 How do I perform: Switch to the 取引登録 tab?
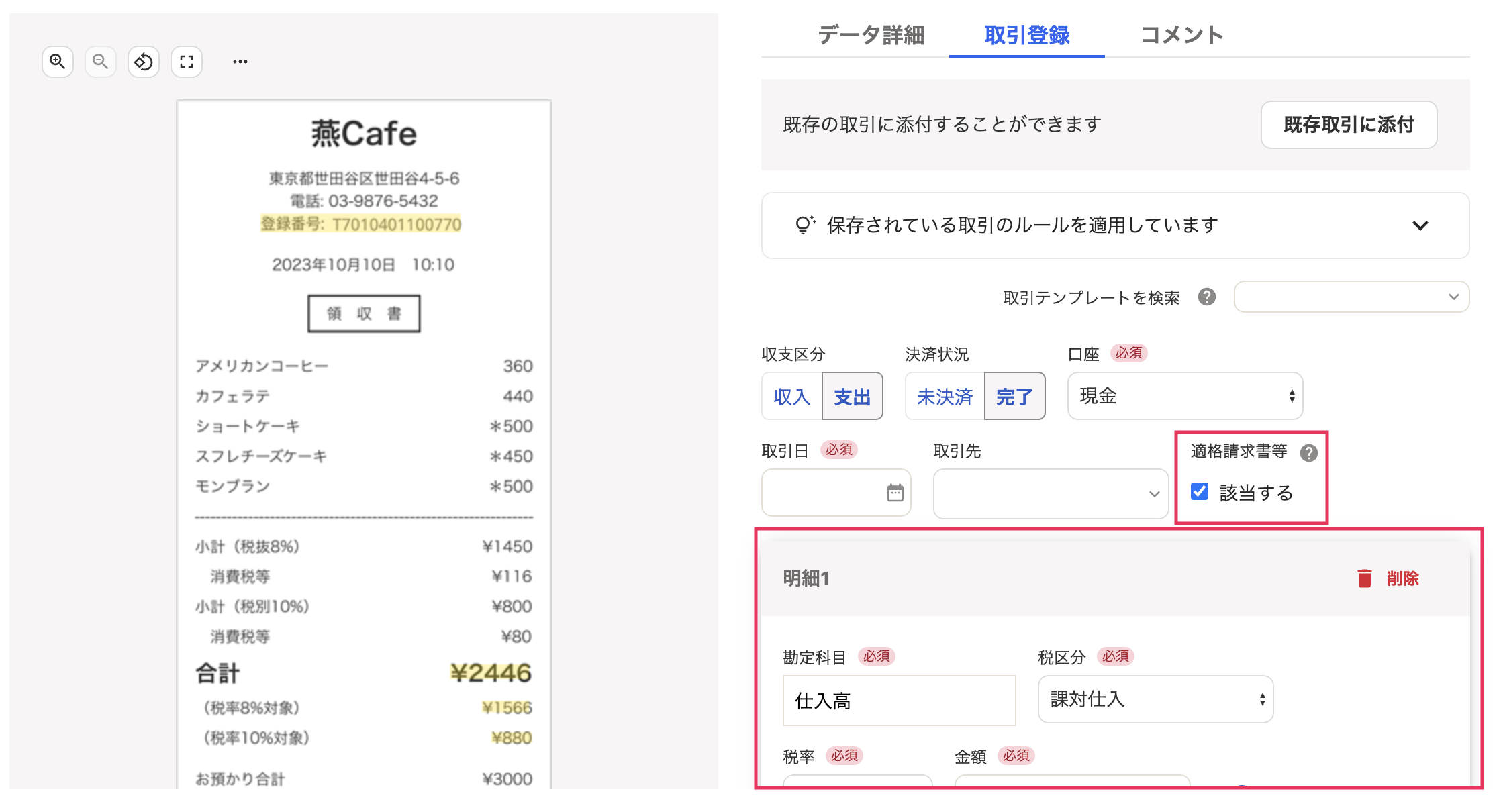1027,35
